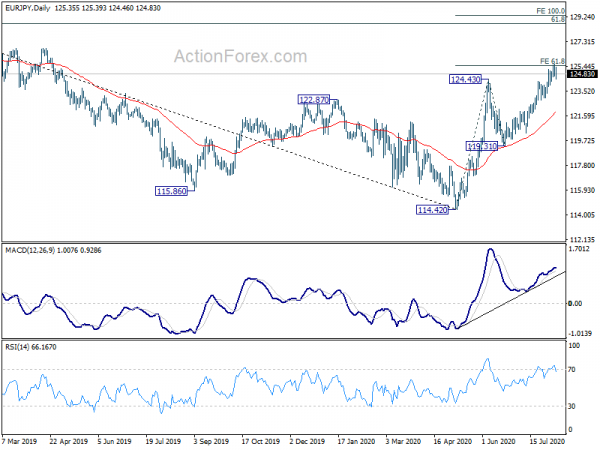Click the 114.005 price axis value

pyautogui.click(x=582, y=215)
